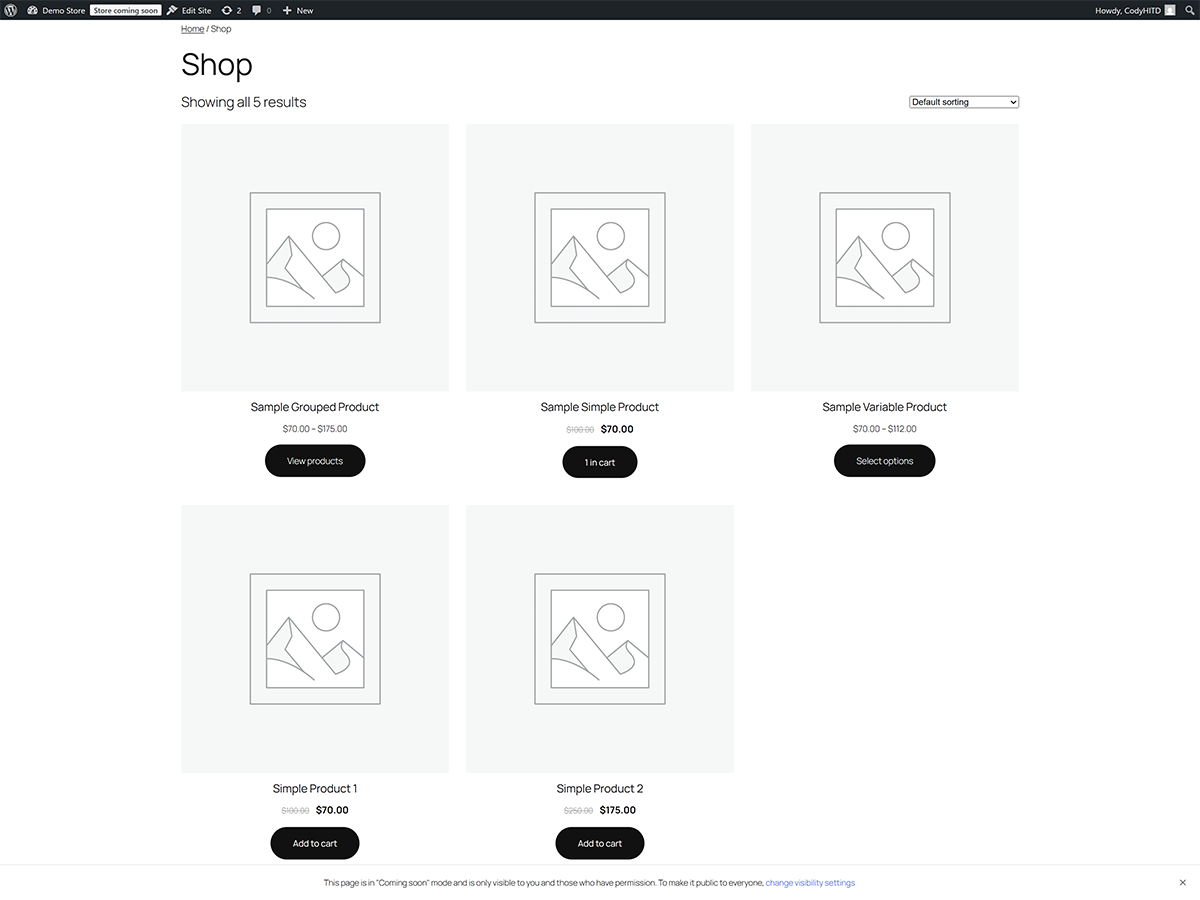Open change visibility settings link
This screenshot has height=900, width=1200.
point(810,882)
